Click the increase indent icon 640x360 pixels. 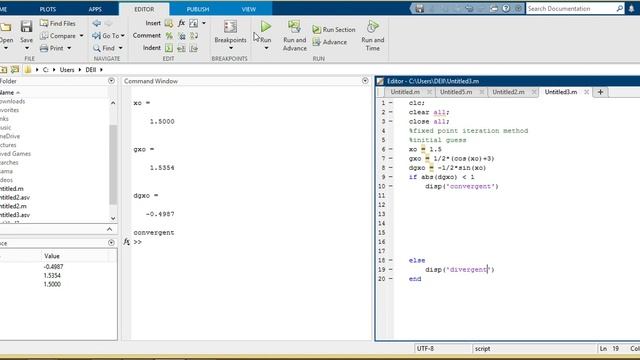(181, 48)
